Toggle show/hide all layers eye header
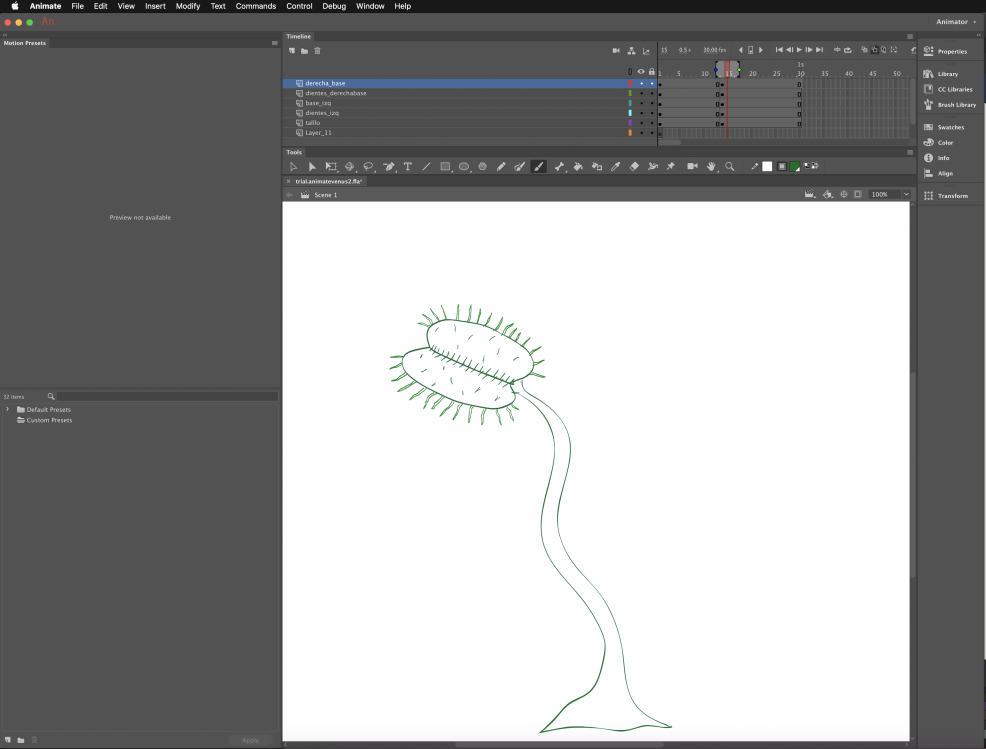Screen dimensions: 986x749 pos(641,72)
